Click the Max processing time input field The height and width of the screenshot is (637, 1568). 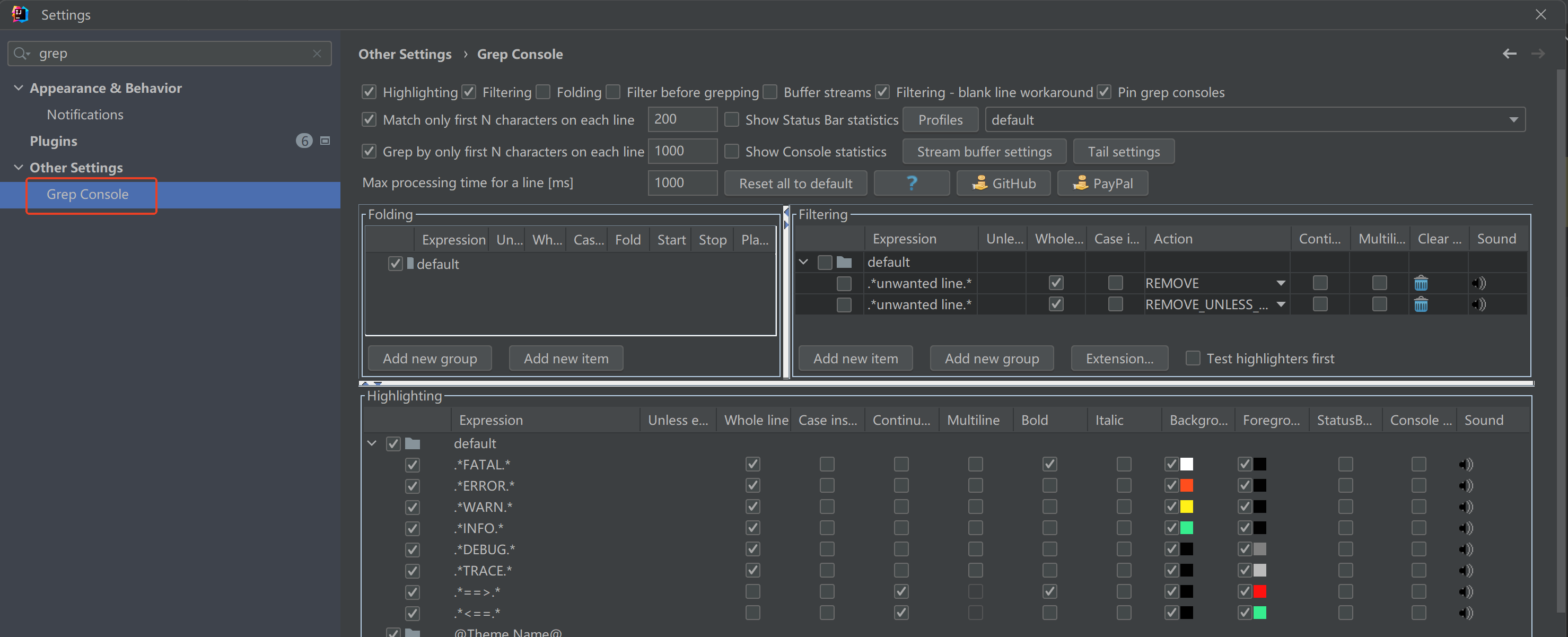[x=682, y=182]
